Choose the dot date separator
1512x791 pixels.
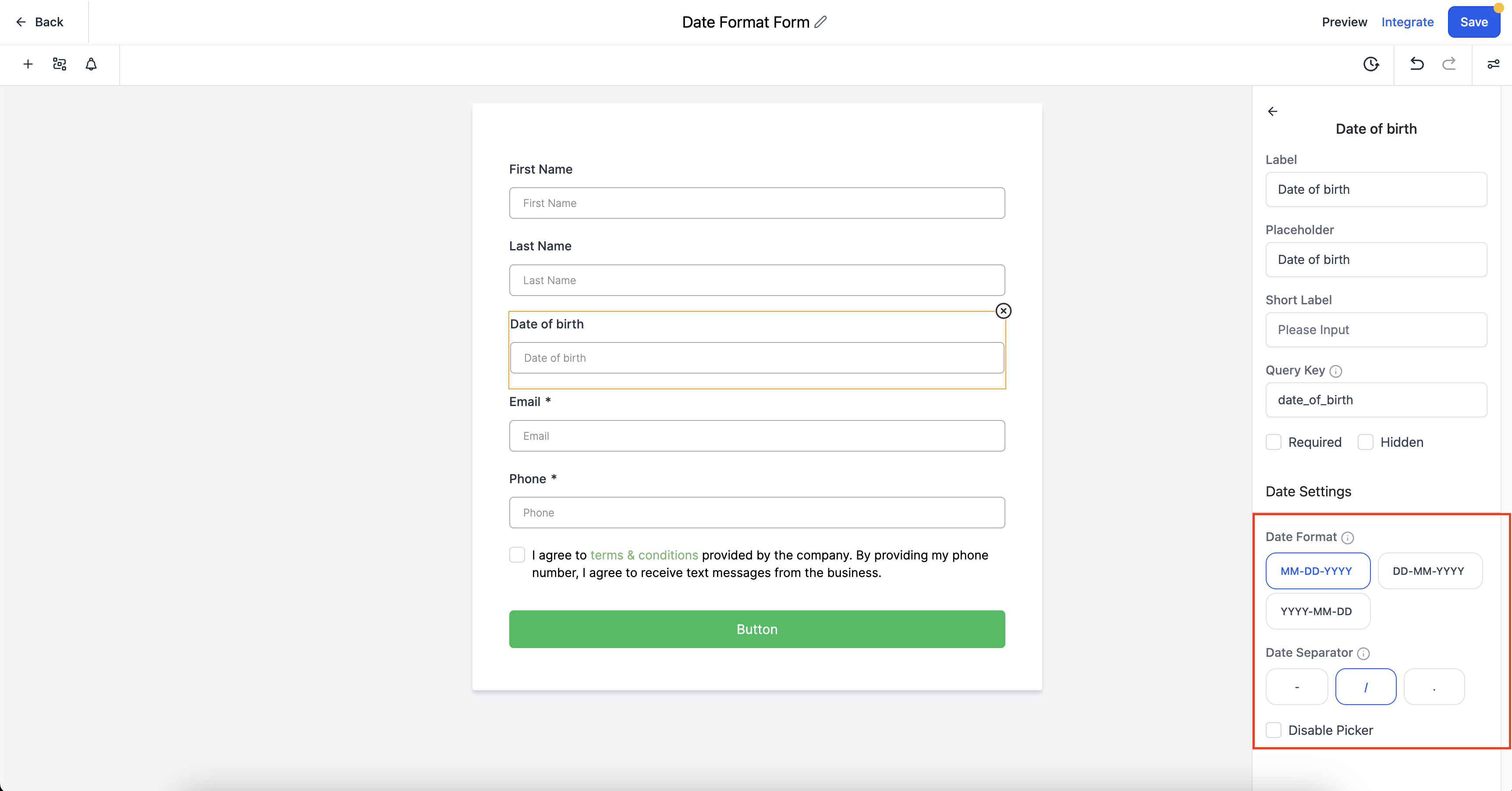click(1434, 687)
